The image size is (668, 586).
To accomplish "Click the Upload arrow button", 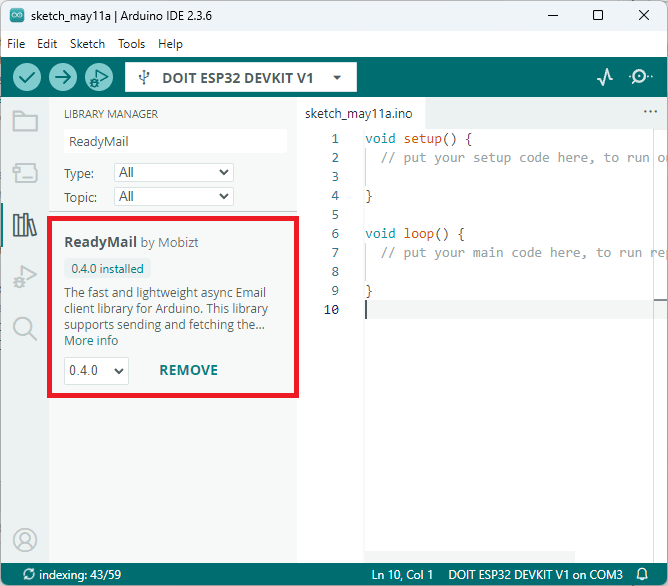I will click(63, 78).
